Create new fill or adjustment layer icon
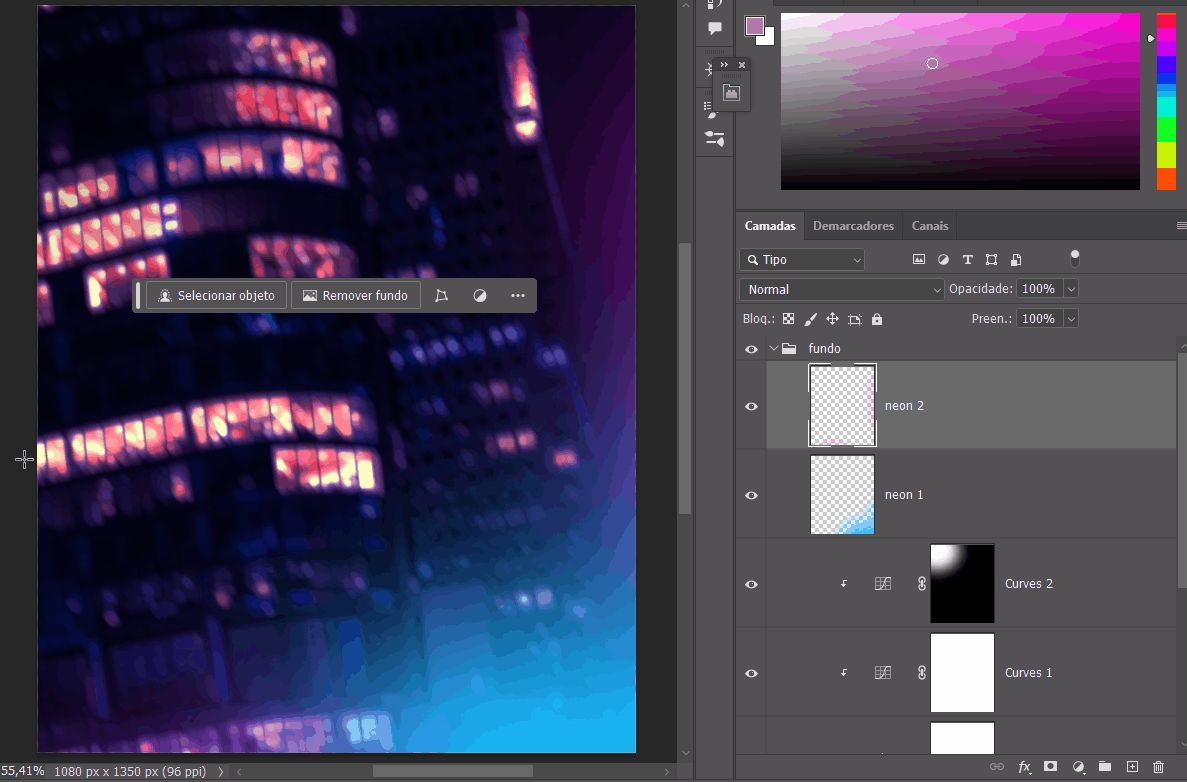The height and width of the screenshot is (782, 1187). pyautogui.click(x=1078, y=767)
